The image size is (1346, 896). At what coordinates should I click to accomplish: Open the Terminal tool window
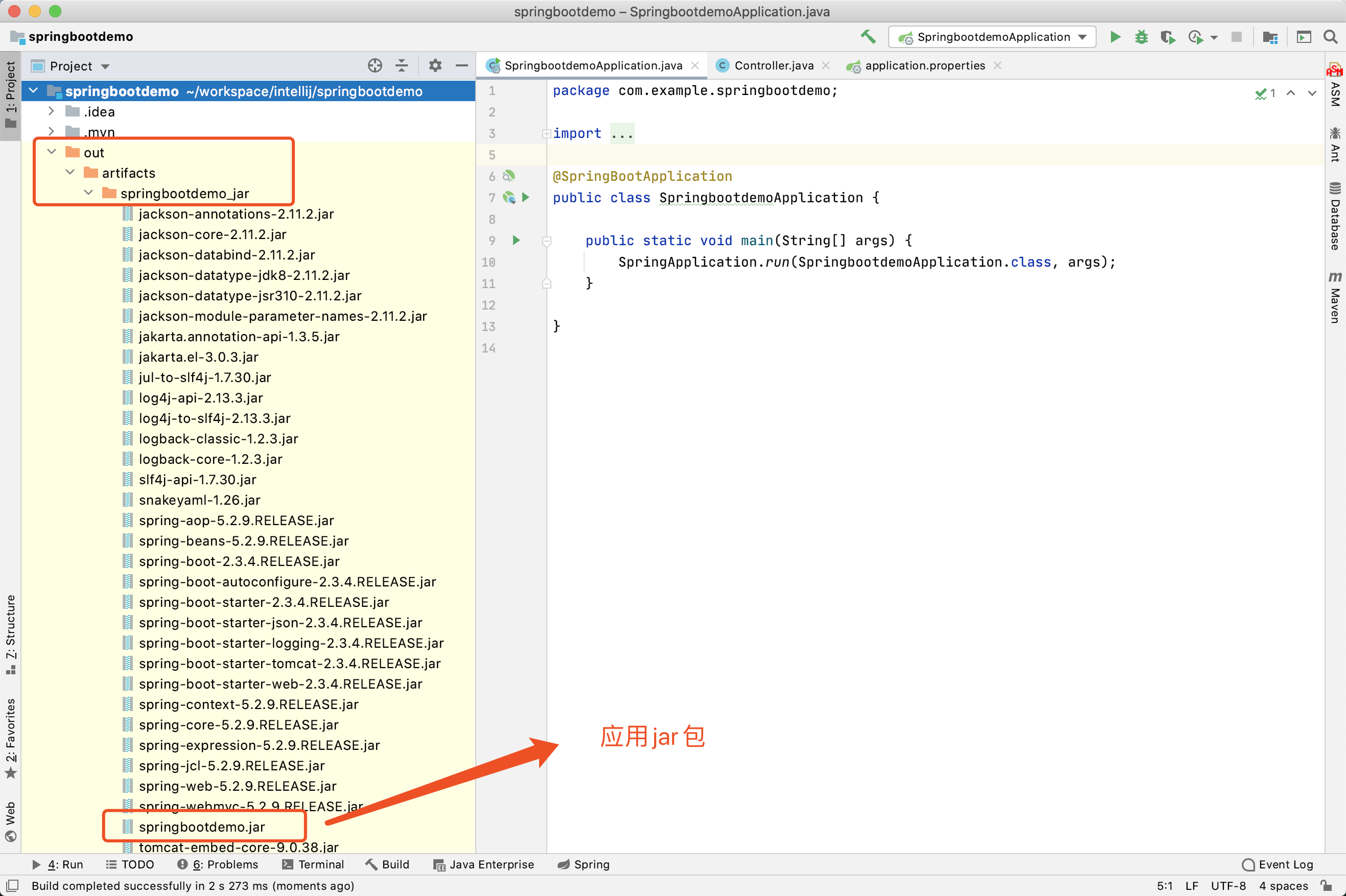click(313, 864)
